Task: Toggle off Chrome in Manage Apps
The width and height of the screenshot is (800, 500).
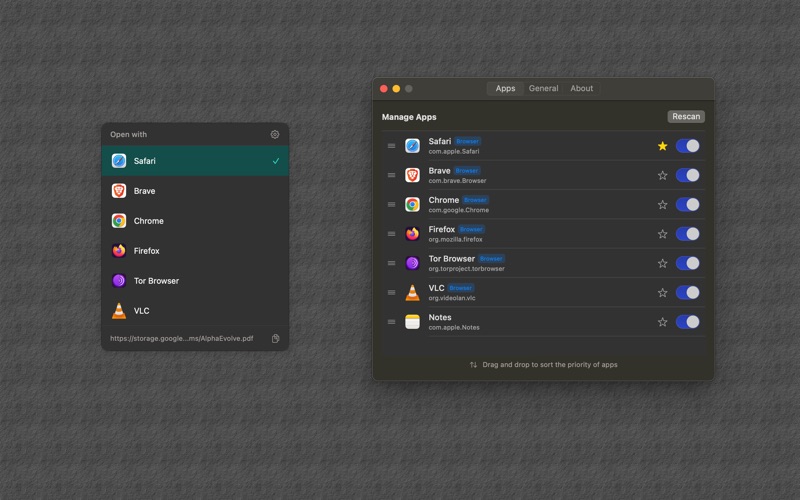Action: pos(687,205)
